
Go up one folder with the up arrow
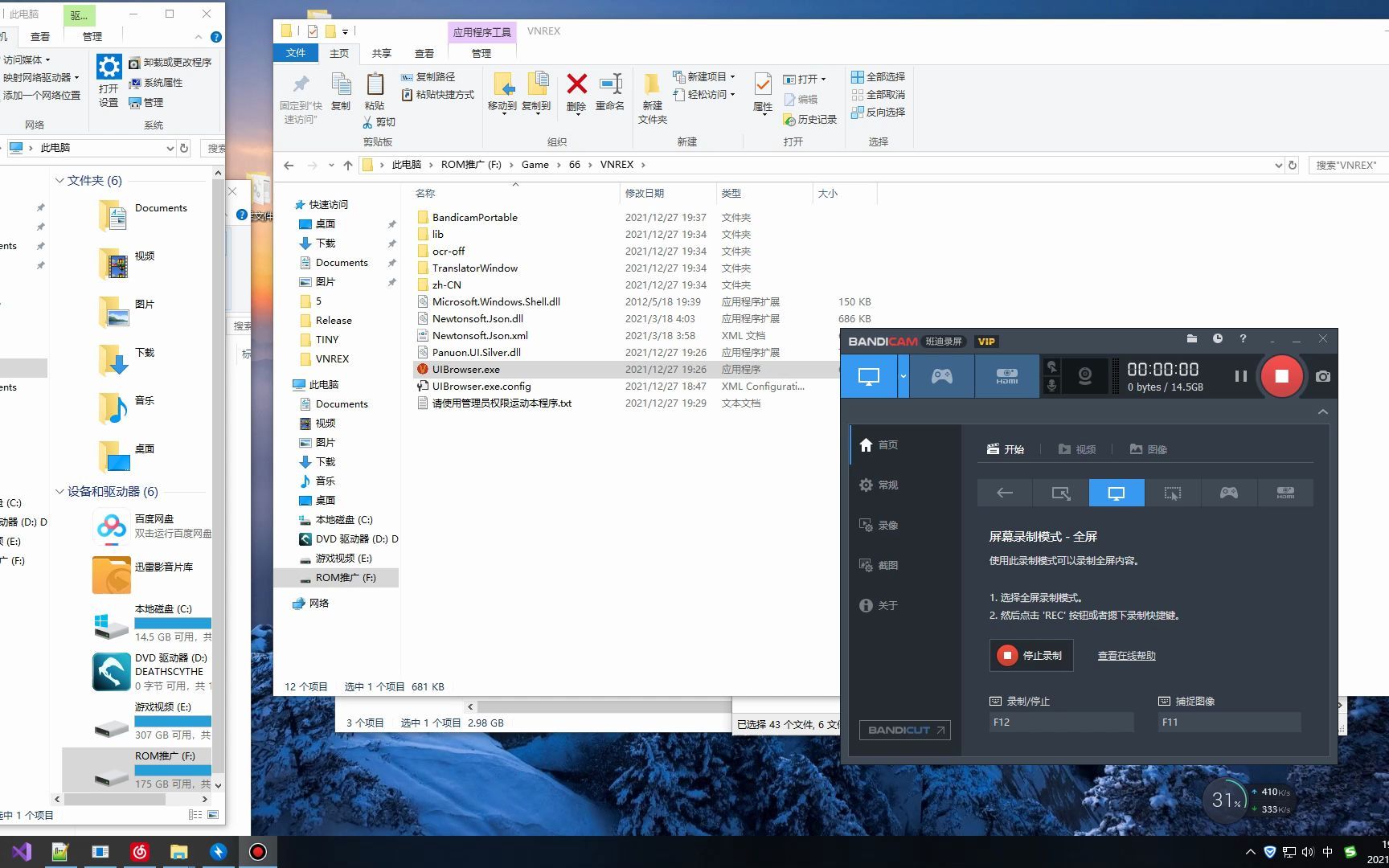tap(347, 165)
